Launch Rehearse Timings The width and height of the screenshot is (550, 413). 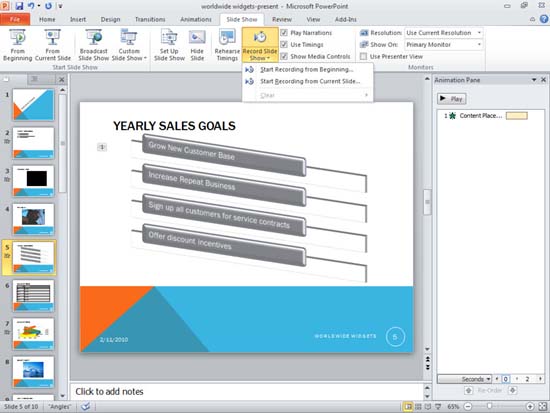227,45
